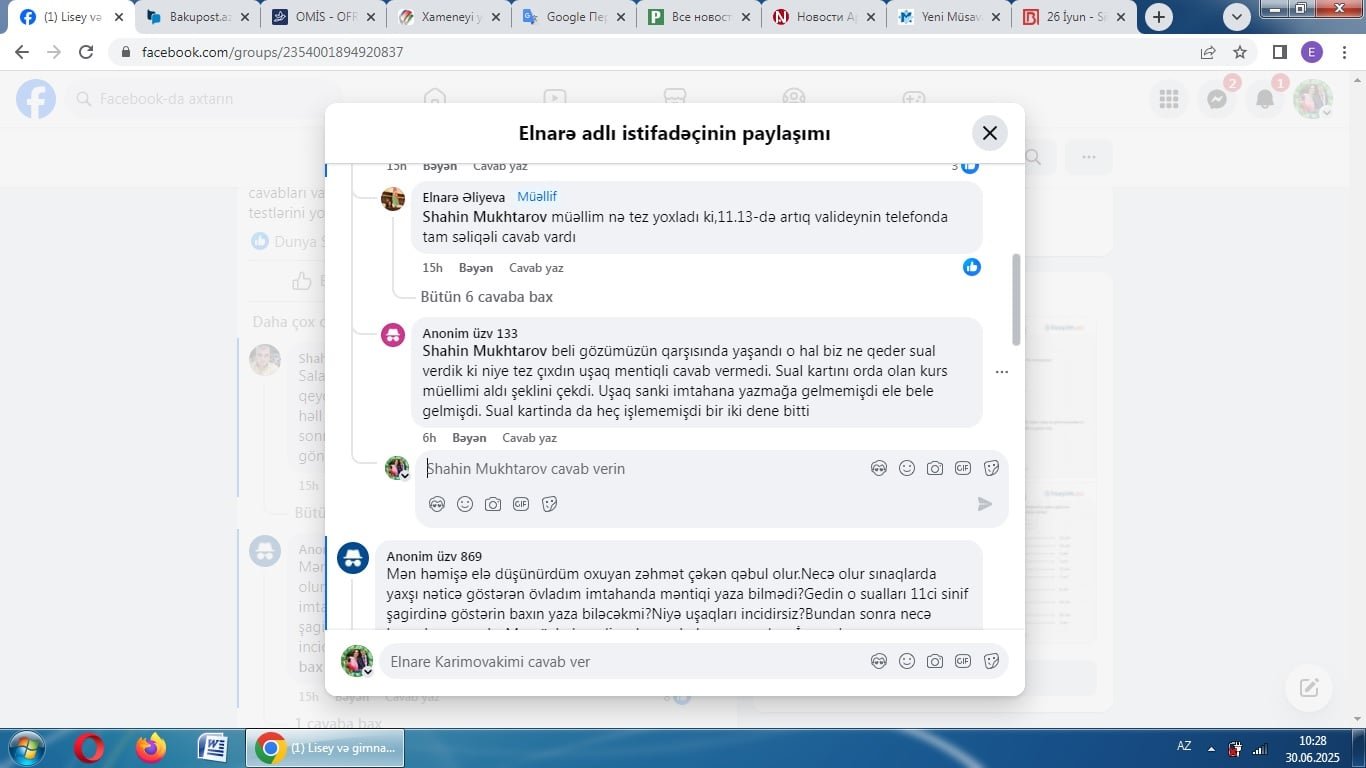The height and width of the screenshot is (768, 1366).
Task: Click Cavab yaz under Elnarə Əliyeva's comment
Action: [536, 268]
